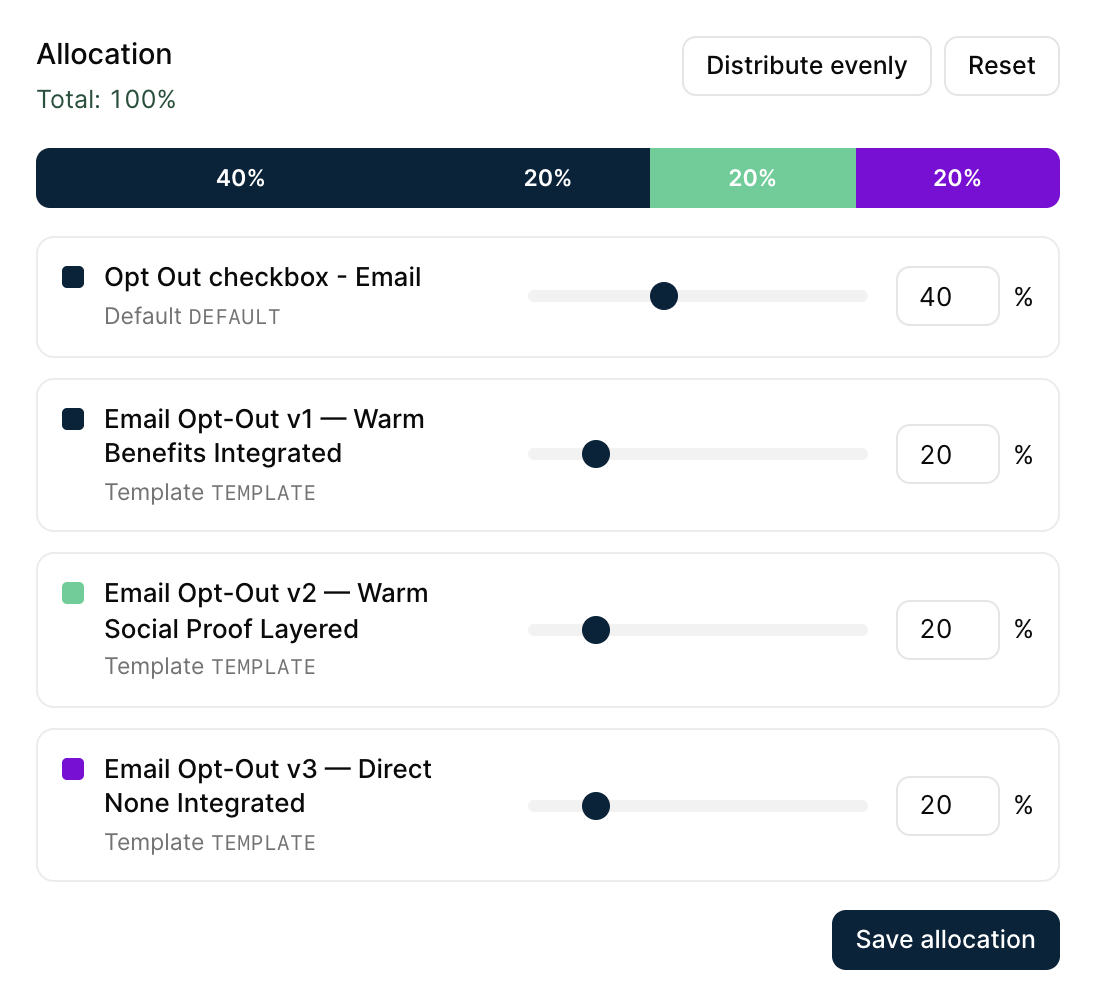Focus the 40 percent input field
This screenshot has width=1096, height=1006.
947,296
